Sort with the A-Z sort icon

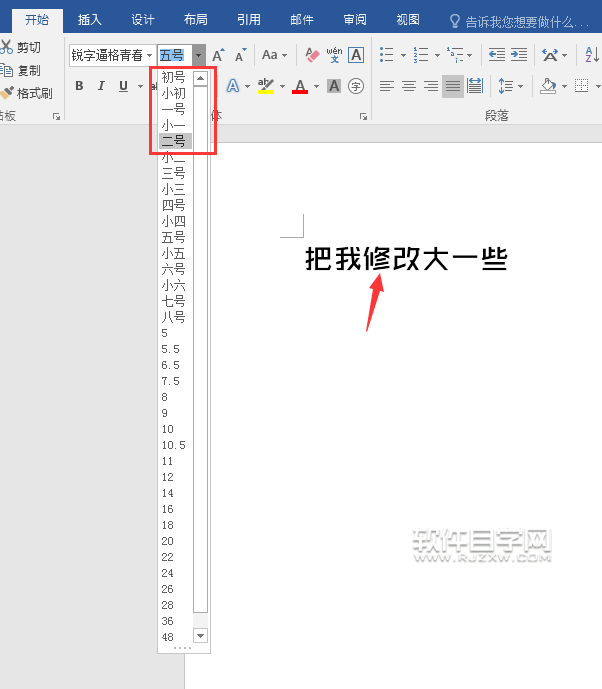pyautogui.click(x=592, y=55)
